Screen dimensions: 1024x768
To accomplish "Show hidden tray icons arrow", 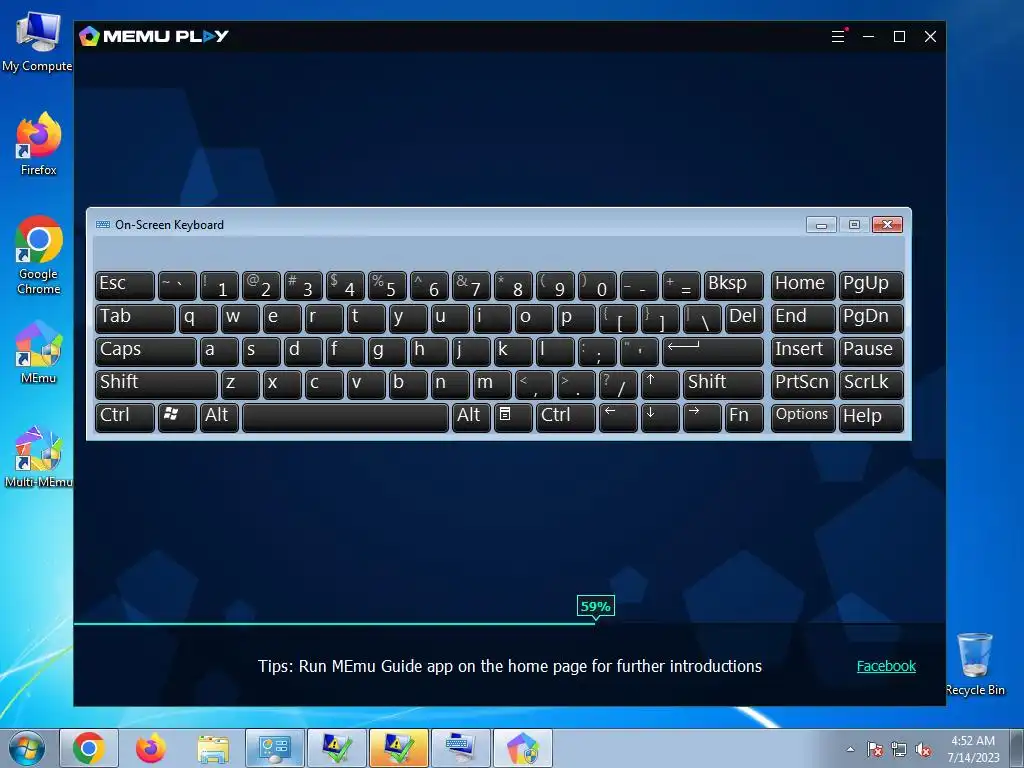I will [850, 749].
